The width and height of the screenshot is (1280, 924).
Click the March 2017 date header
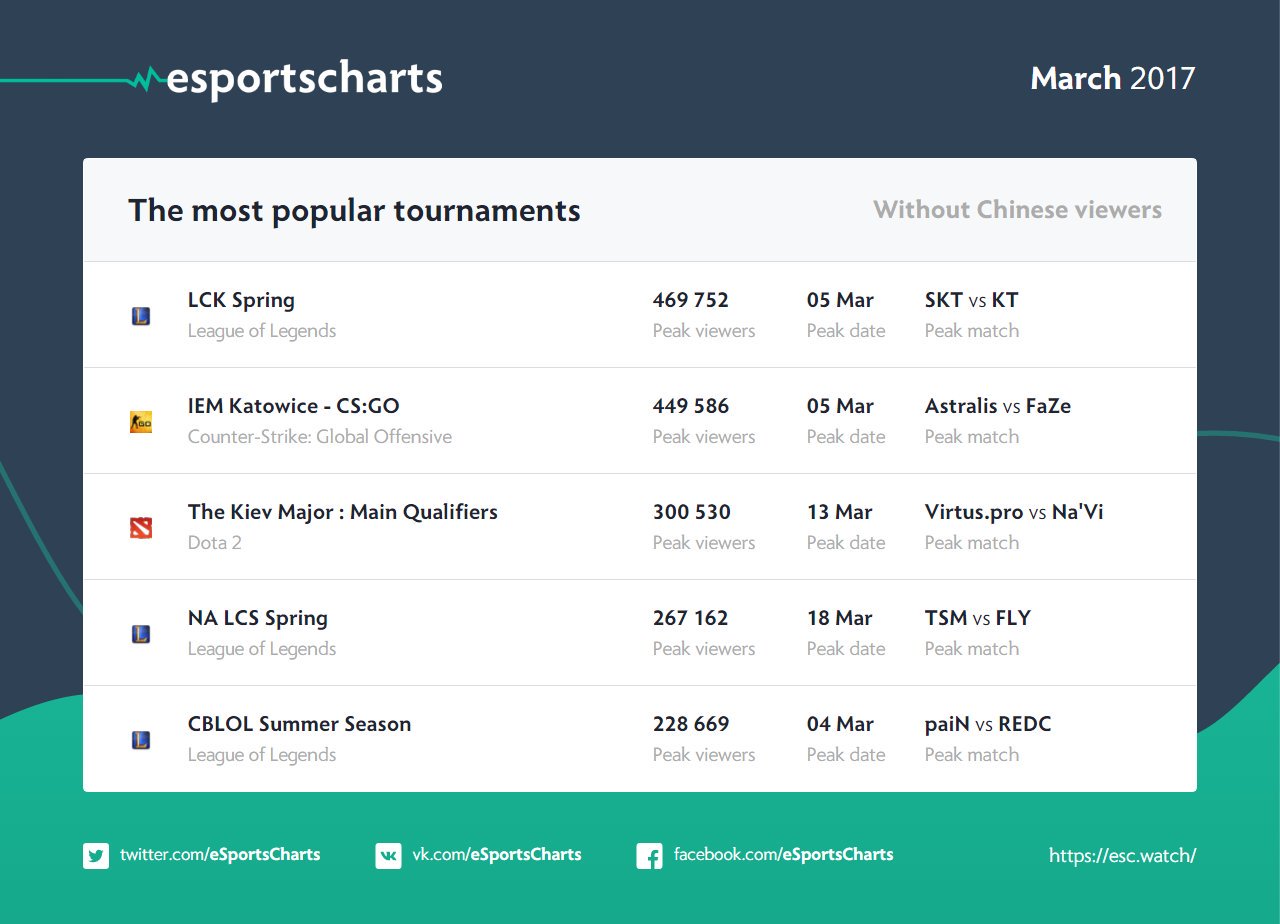point(1112,78)
